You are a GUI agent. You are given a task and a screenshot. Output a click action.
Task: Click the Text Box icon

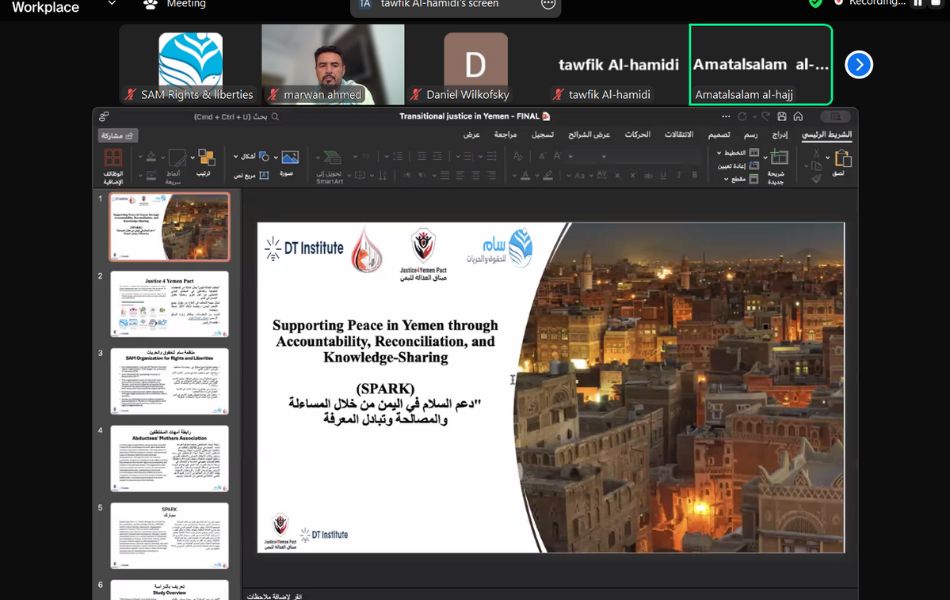point(264,175)
